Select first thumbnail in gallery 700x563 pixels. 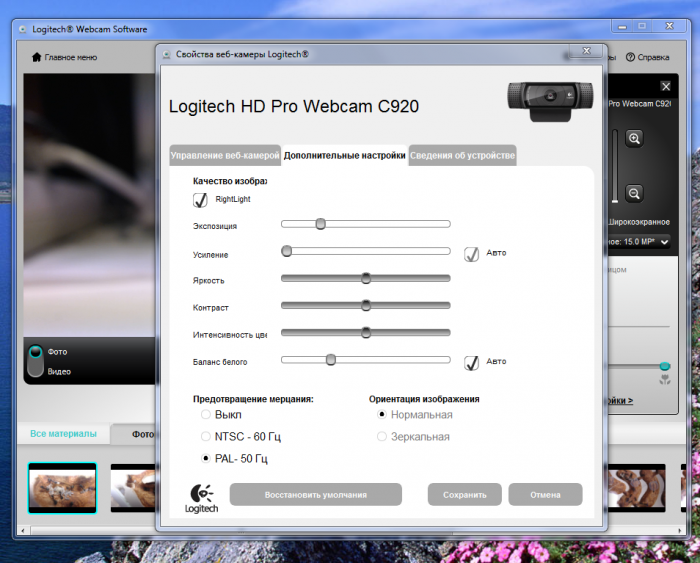62,486
